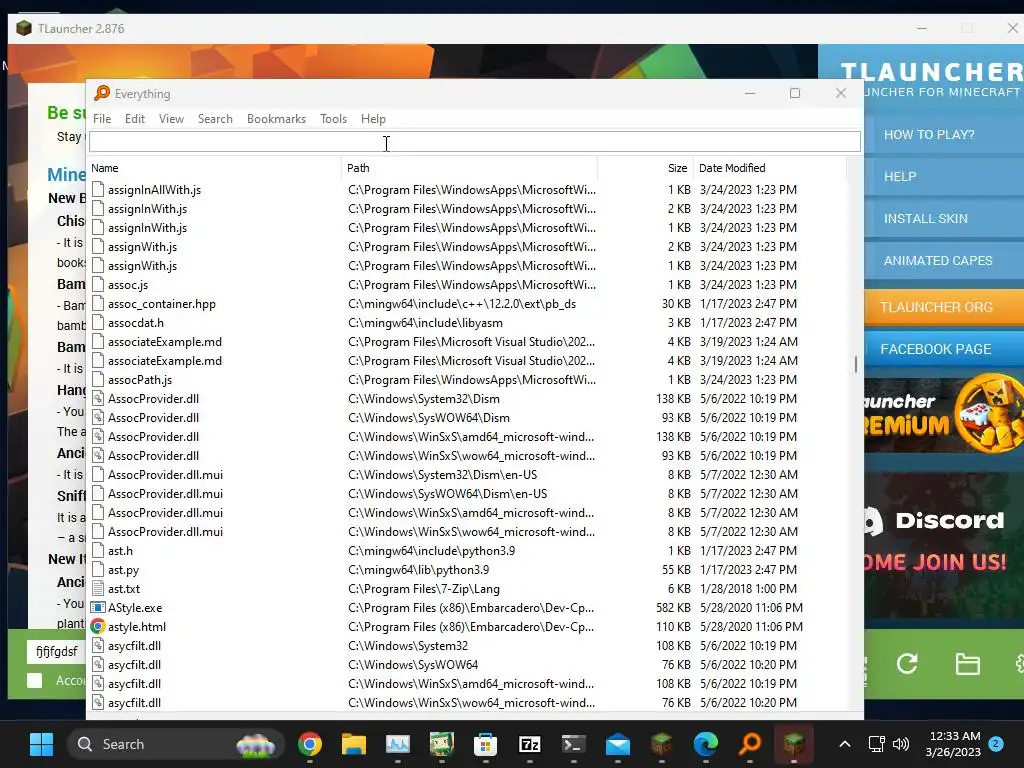The width and height of the screenshot is (1024, 768).
Task: Click the text document icon beside ast.txt
Action: (98, 588)
